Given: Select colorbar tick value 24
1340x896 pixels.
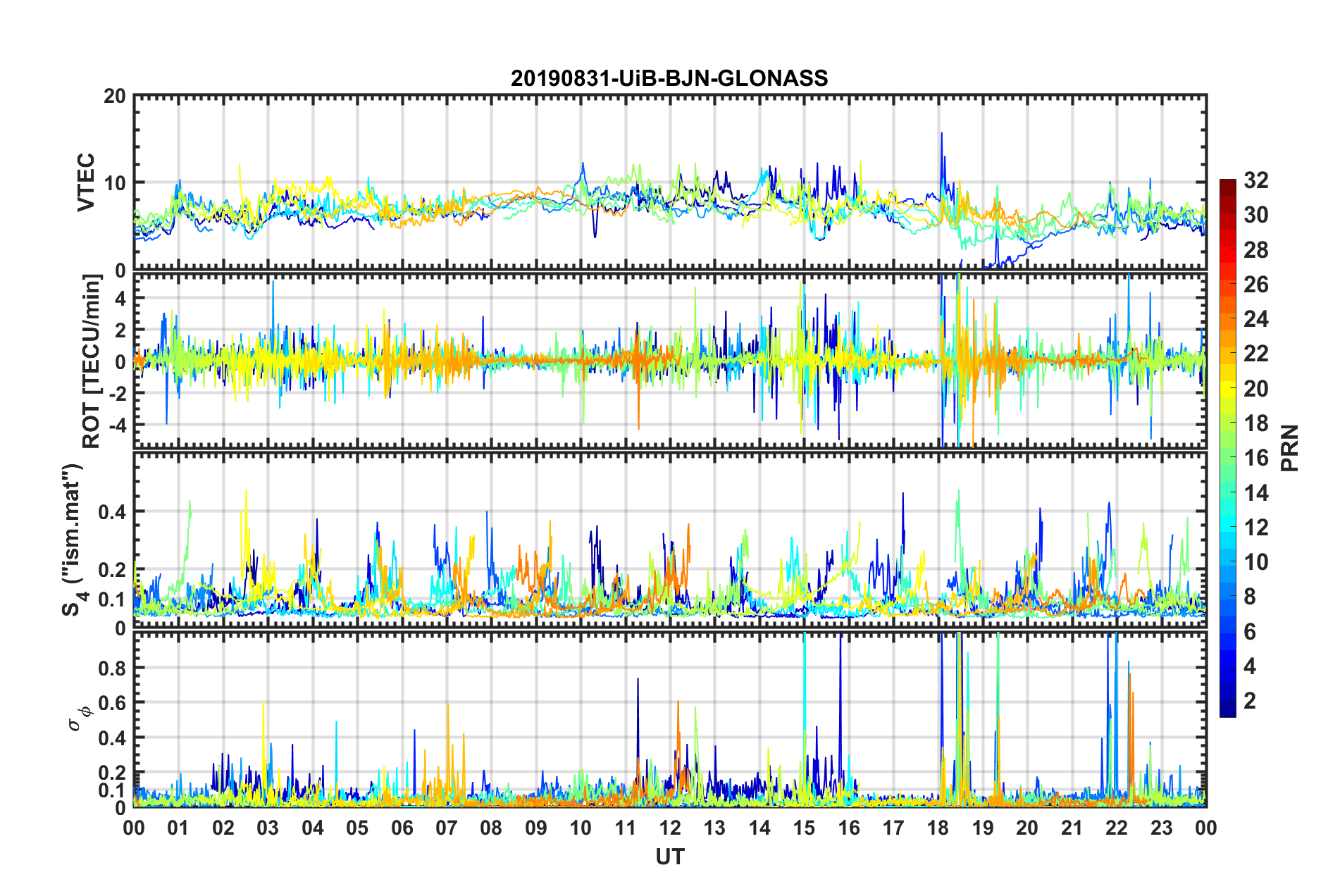Looking at the screenshot, I should pos(1256,319).
